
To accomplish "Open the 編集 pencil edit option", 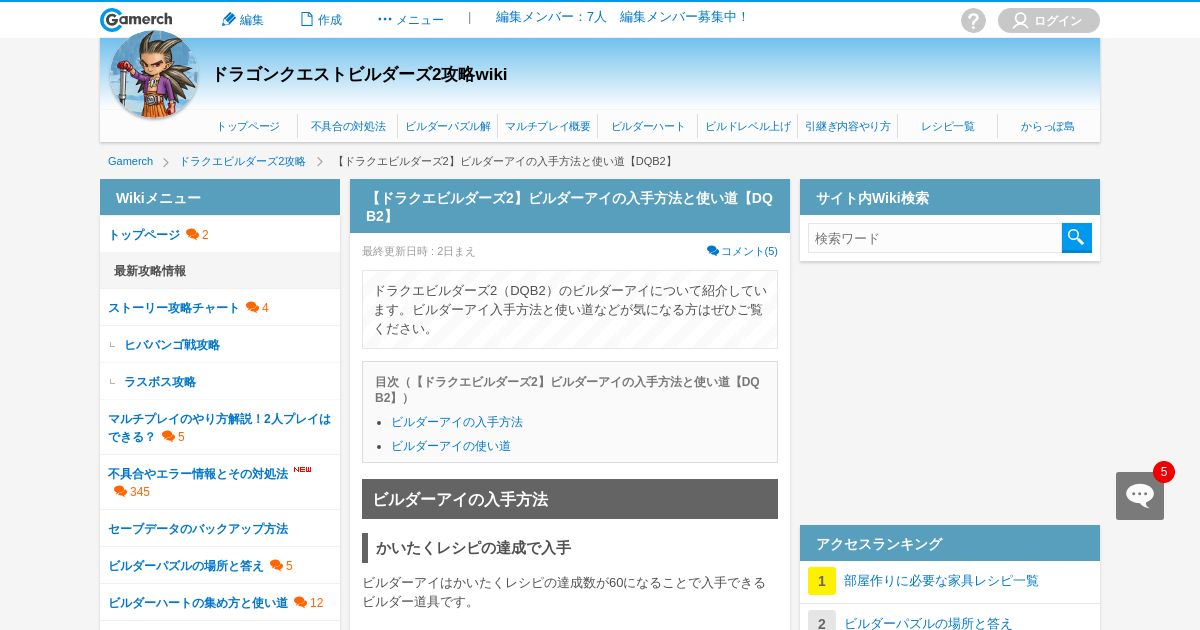I will [x=243, y=19].
